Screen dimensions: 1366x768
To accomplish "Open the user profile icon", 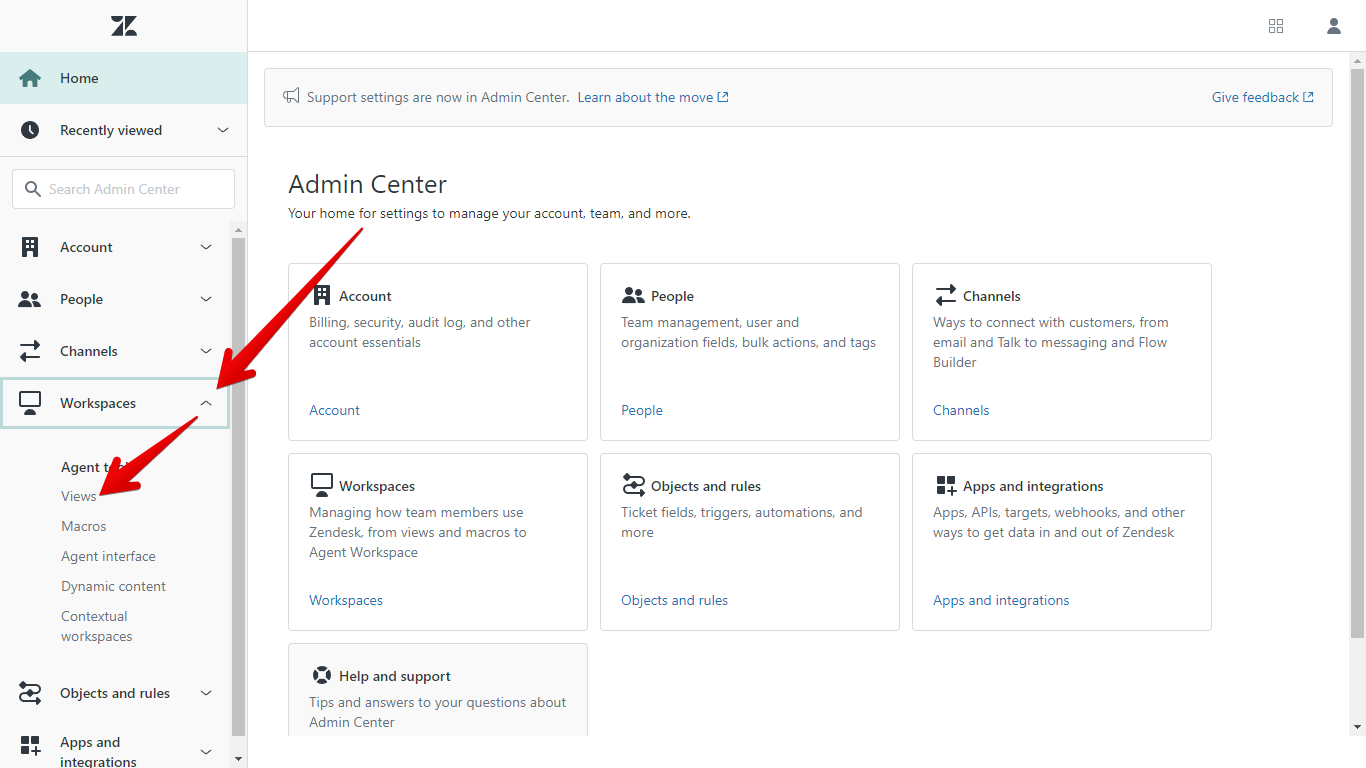I will 1334,26.
